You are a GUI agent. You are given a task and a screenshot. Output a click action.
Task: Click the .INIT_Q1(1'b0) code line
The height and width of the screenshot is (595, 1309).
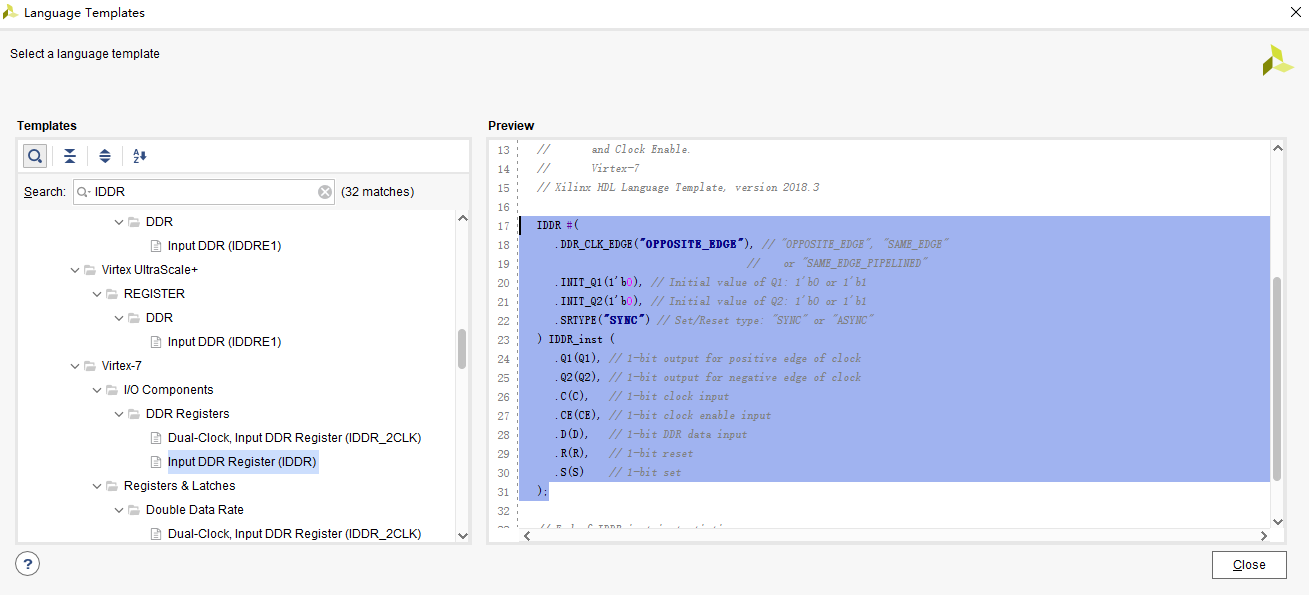coord(711,283)
